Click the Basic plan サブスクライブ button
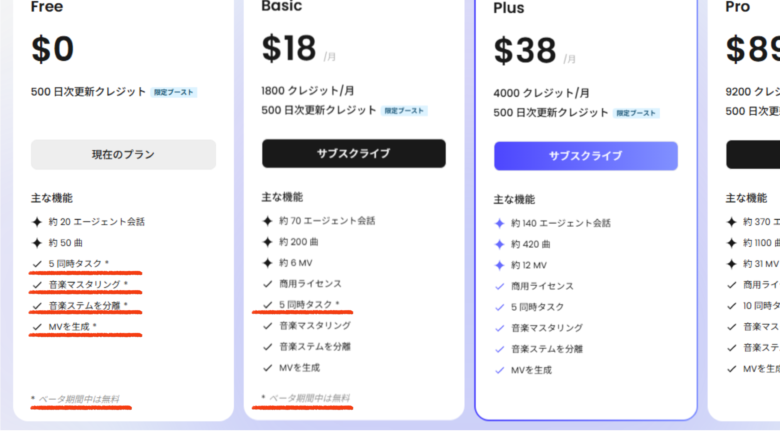Image resolution: width=780 pixels, height=439 pixels. click(354, 154)
